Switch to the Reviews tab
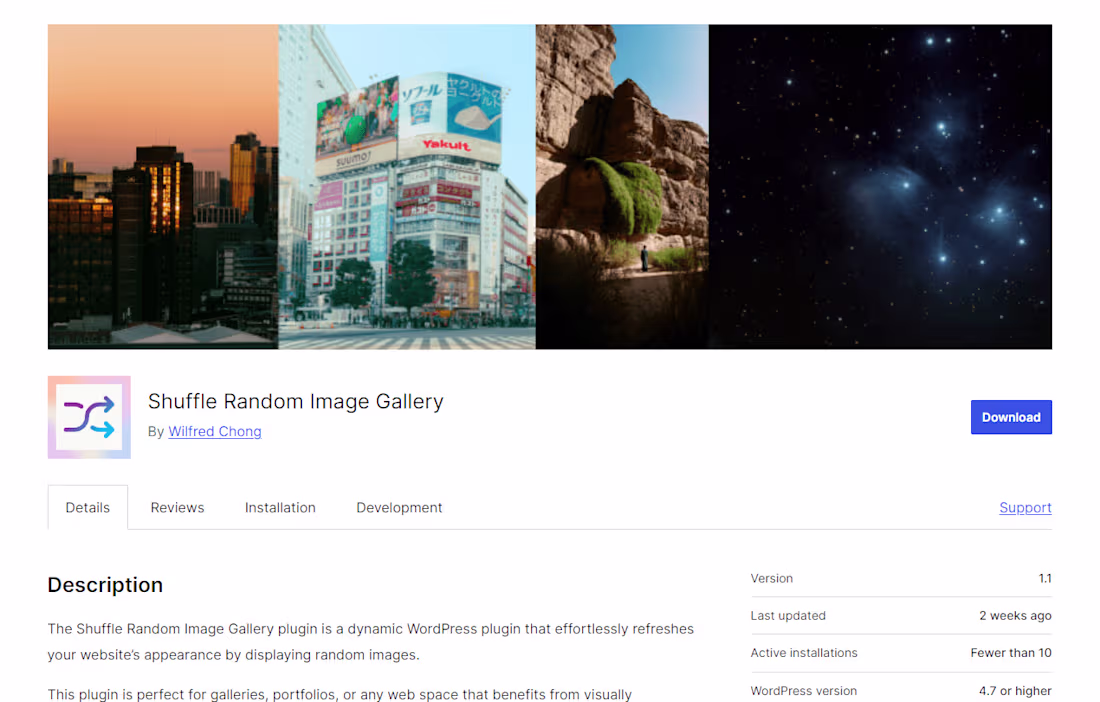 tap(177, 508)
